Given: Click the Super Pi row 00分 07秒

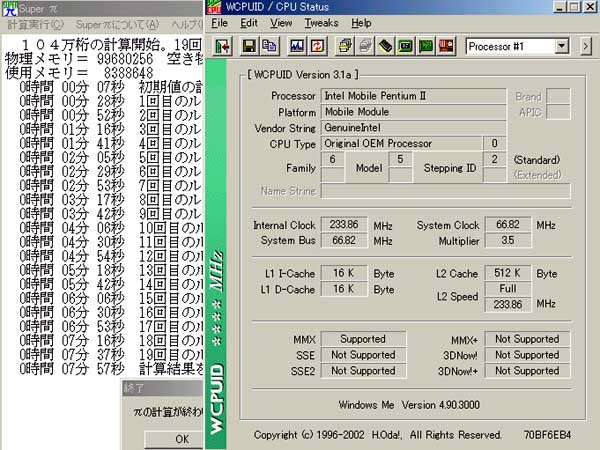Looking at the screenshot, I should point(111,87).
